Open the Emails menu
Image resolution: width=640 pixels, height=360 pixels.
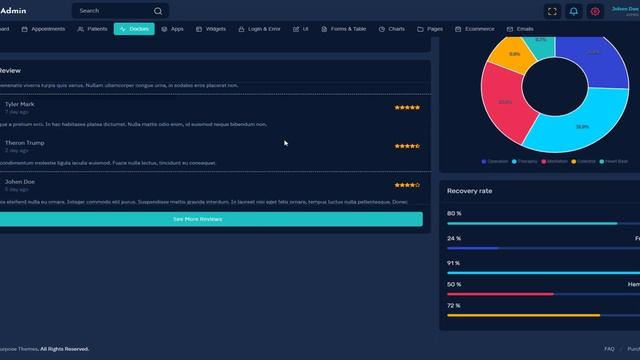(x=520, y=29)
